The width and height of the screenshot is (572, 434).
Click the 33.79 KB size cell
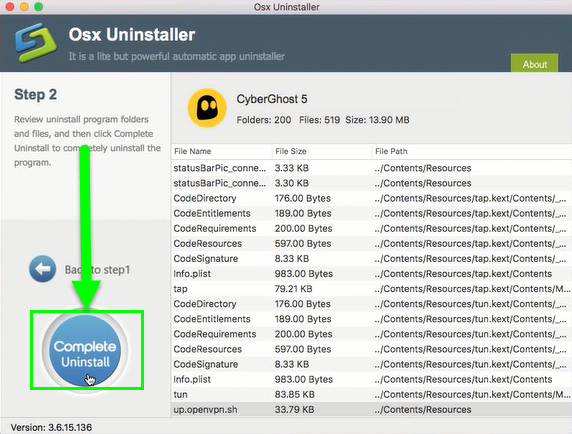coord(294,410)
